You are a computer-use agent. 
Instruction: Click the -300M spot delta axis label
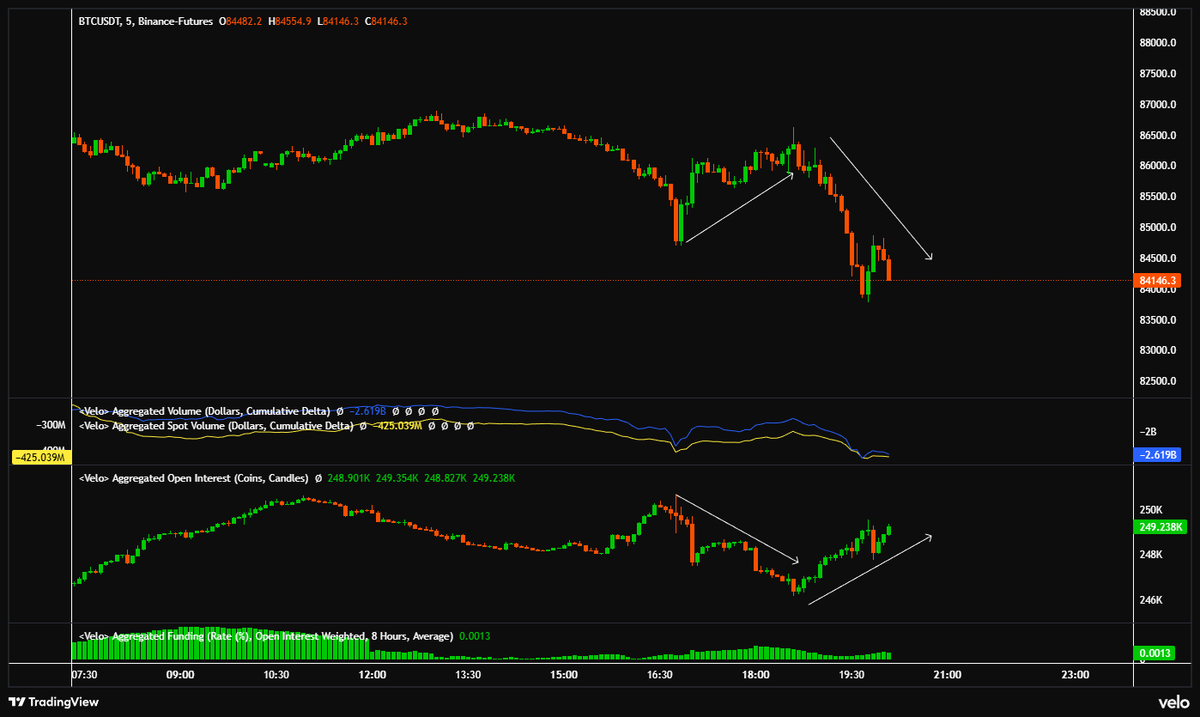click(52, 425)
